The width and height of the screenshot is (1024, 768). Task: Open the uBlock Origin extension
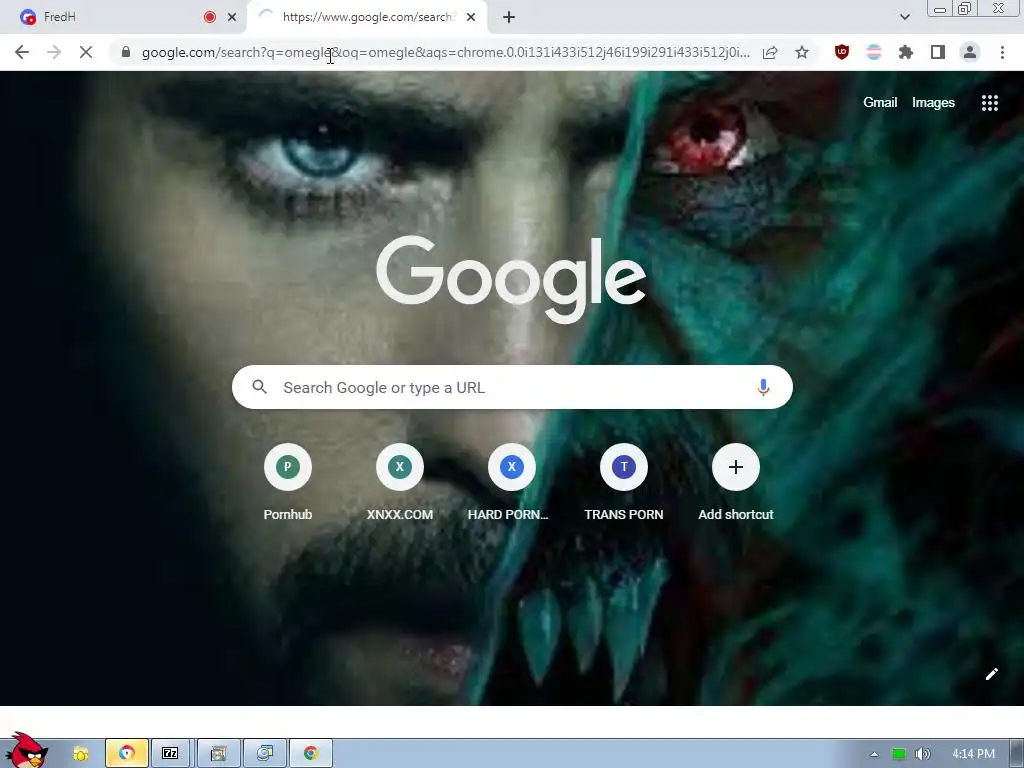842,52
